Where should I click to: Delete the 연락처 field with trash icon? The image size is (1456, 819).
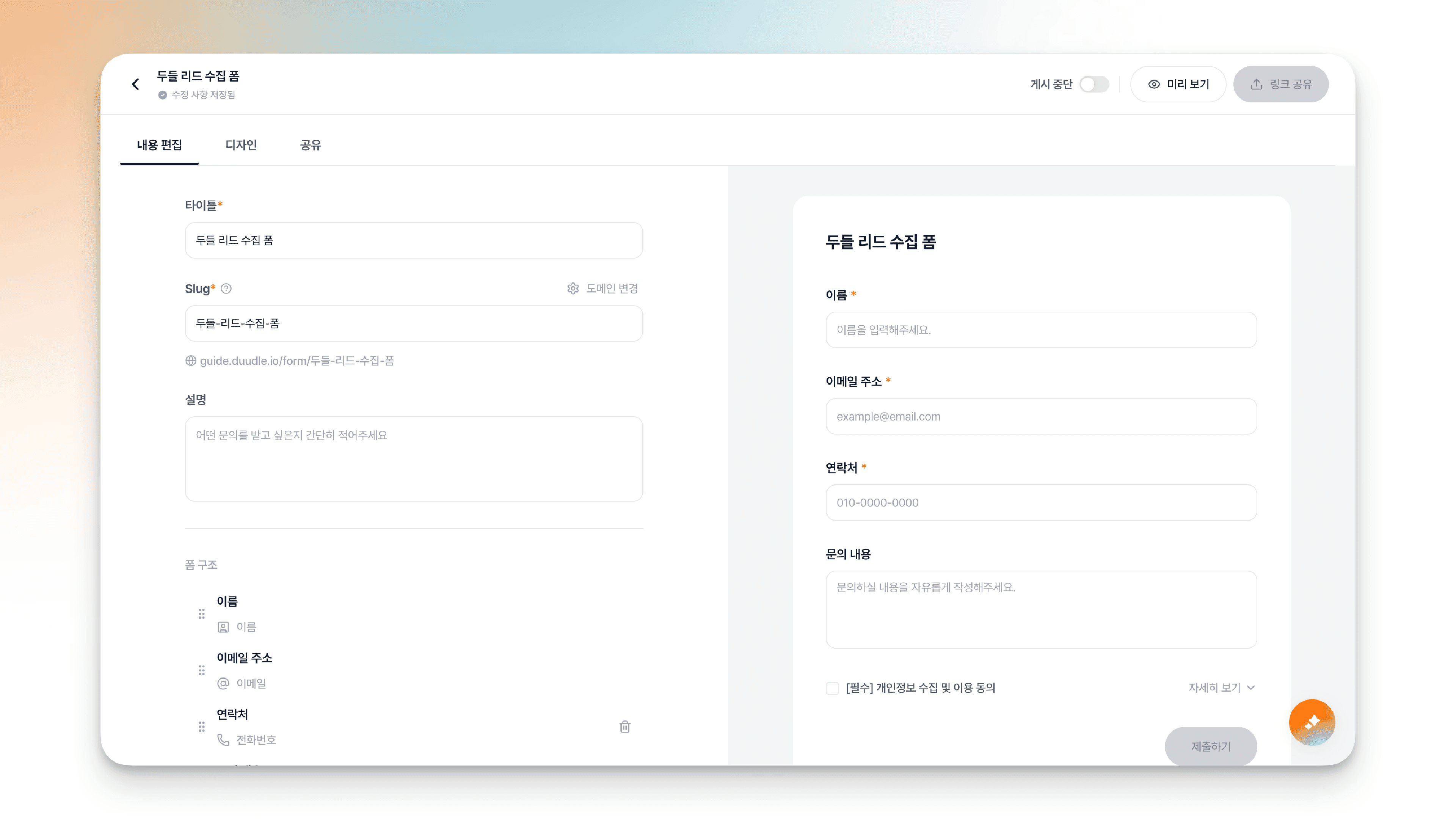coord(624,726)
